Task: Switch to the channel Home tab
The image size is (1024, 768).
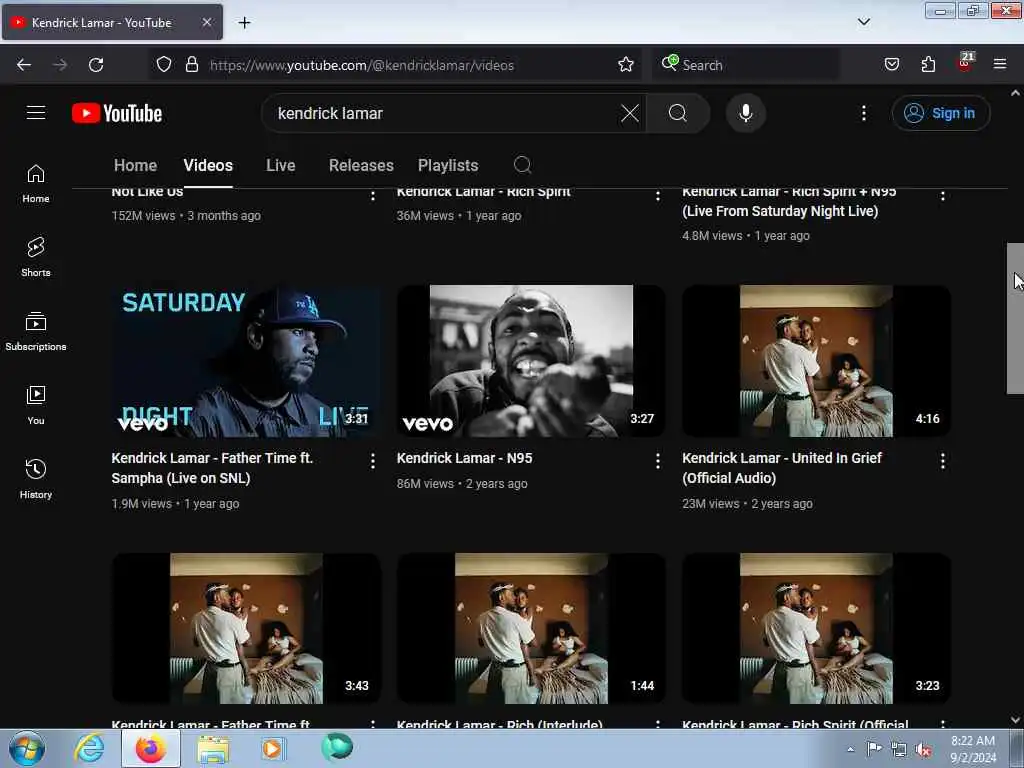Action: (x=135, y=165)
